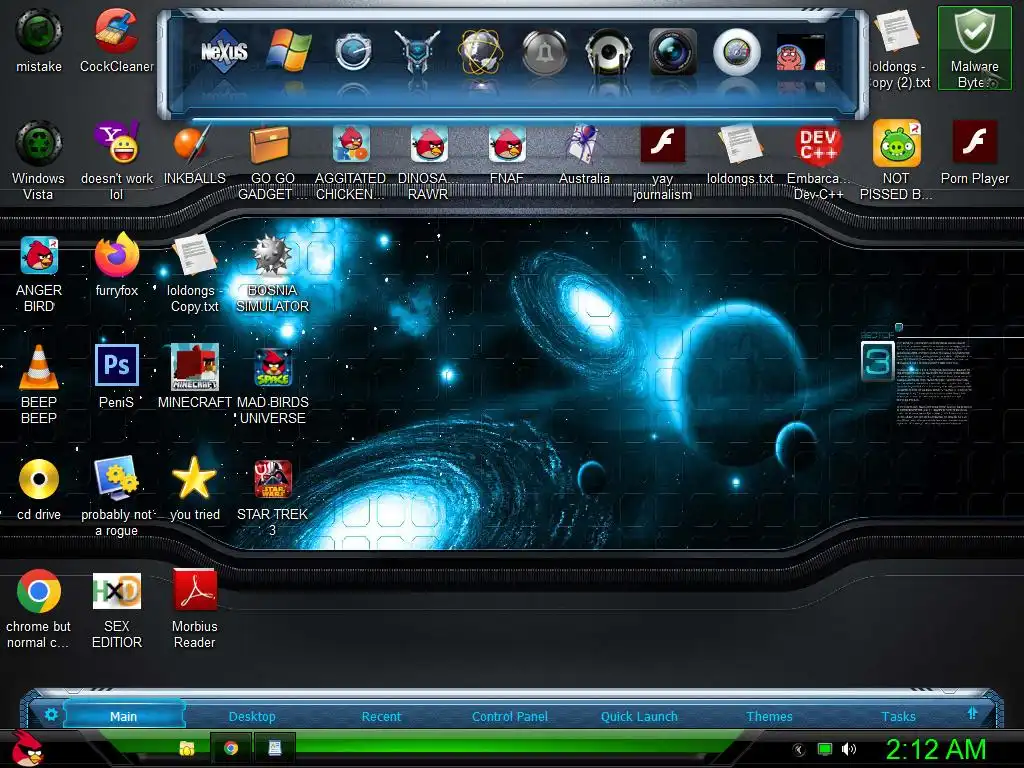Launch STAR TREK 3 icon
The image size is (1024, 768).
[x=272, y=498]
